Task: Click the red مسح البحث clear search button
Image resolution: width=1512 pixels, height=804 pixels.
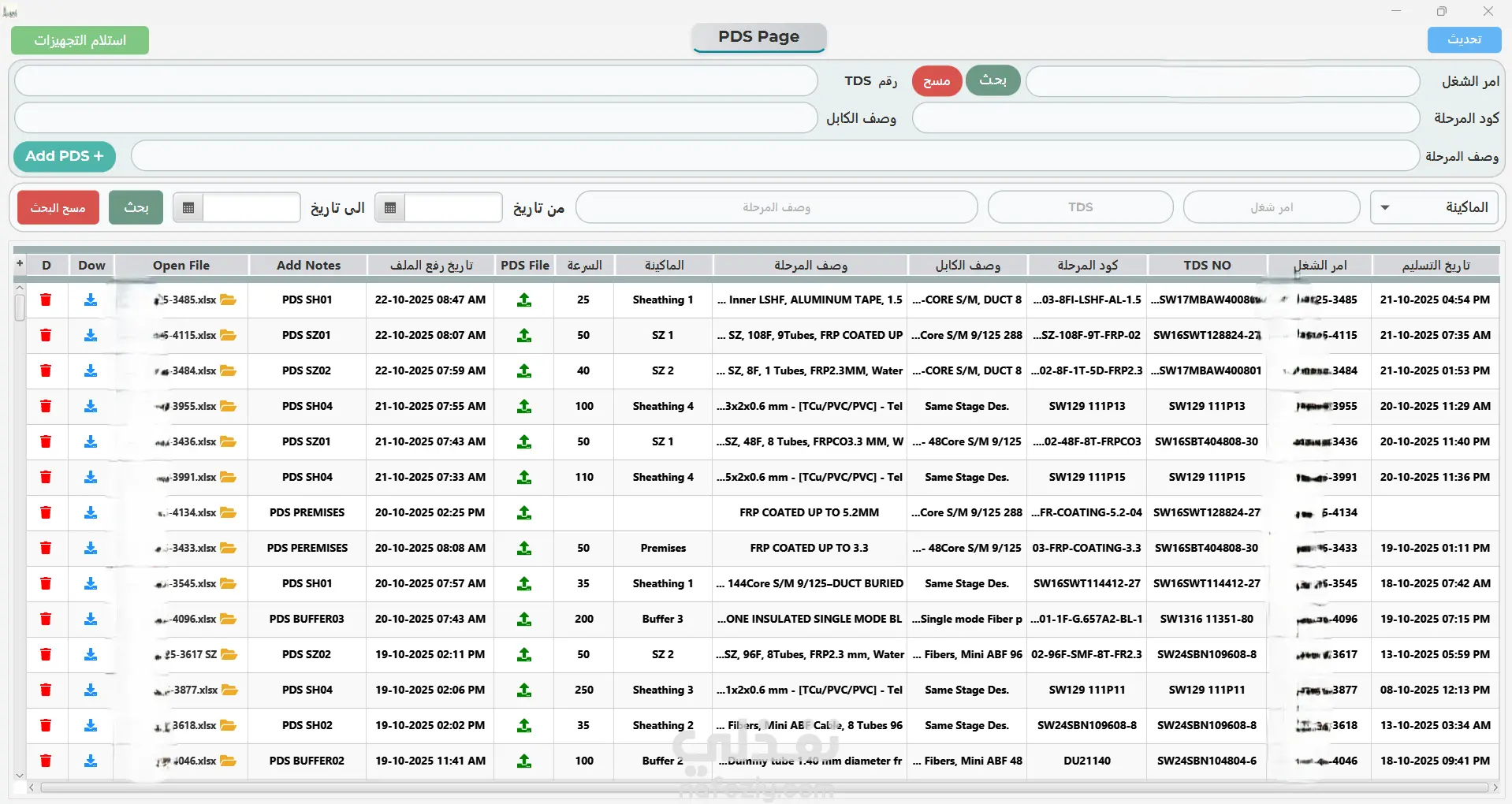Action: [x=58, y=207]
